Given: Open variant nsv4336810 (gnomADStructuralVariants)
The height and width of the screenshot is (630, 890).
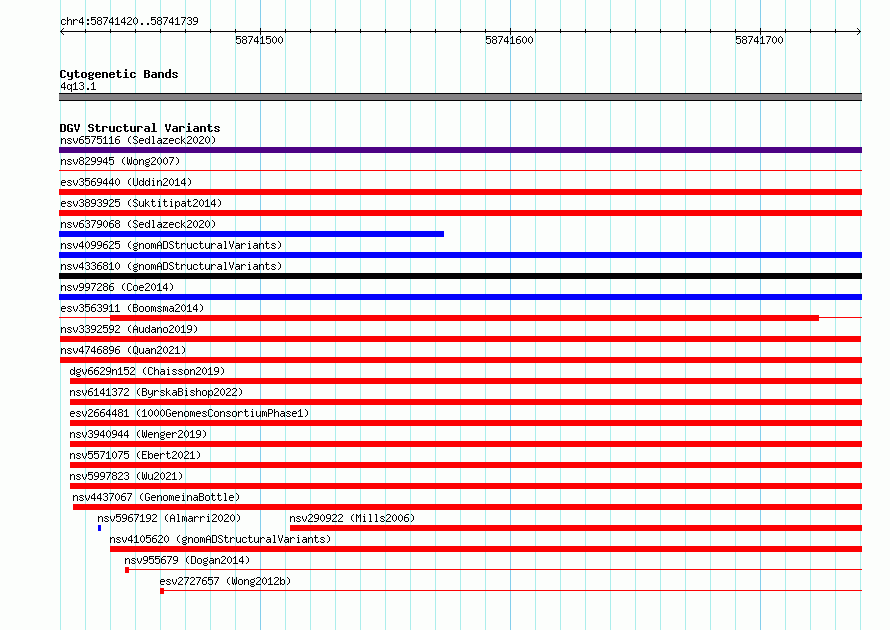Looking at the screenshot, I should [171, 266].
